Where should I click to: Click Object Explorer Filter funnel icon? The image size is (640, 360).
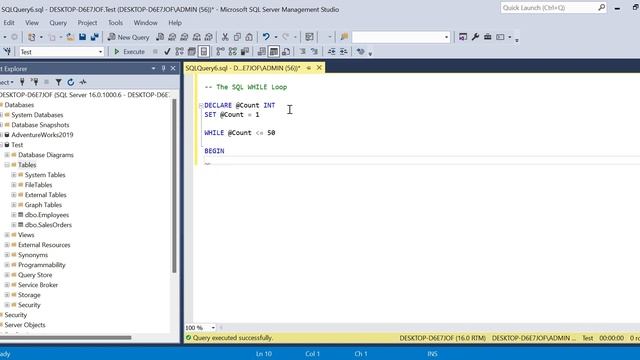point(58,82)
